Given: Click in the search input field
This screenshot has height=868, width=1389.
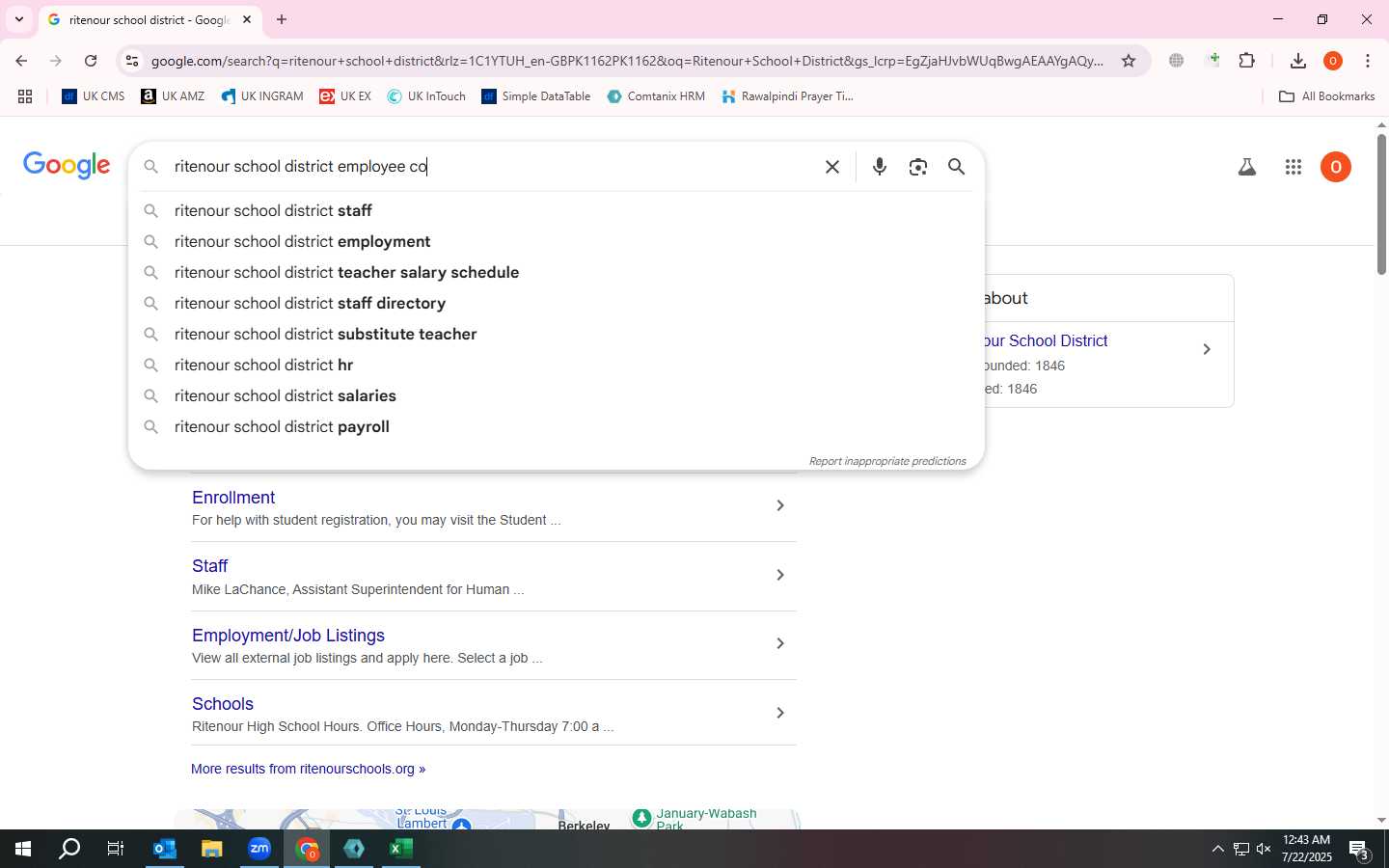Looking at the screenshot, I should coord(492,167).
